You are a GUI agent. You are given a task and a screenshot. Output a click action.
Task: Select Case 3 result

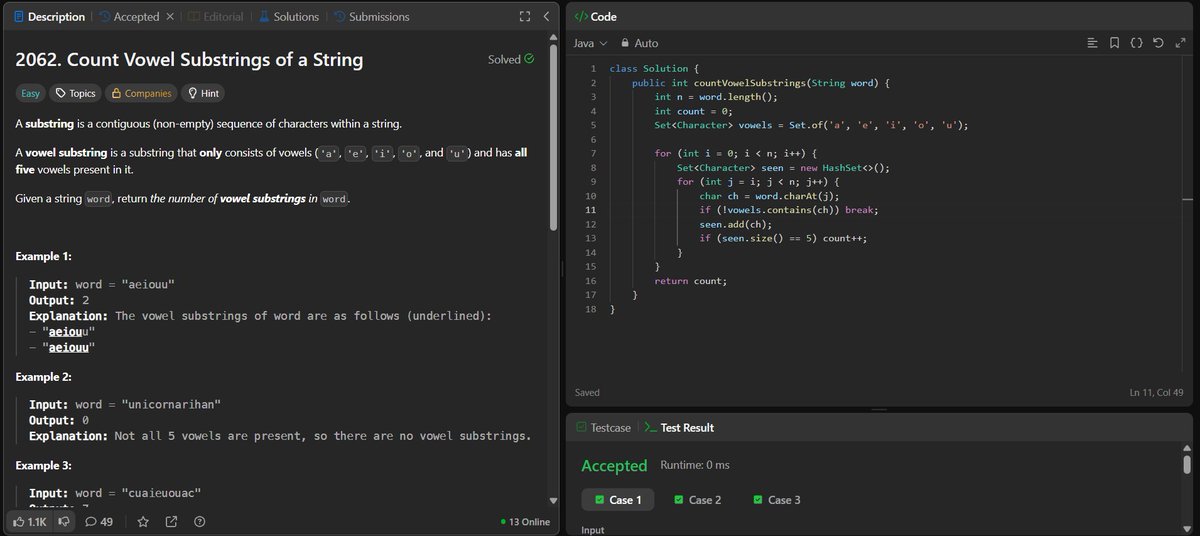tap(777, 499)
